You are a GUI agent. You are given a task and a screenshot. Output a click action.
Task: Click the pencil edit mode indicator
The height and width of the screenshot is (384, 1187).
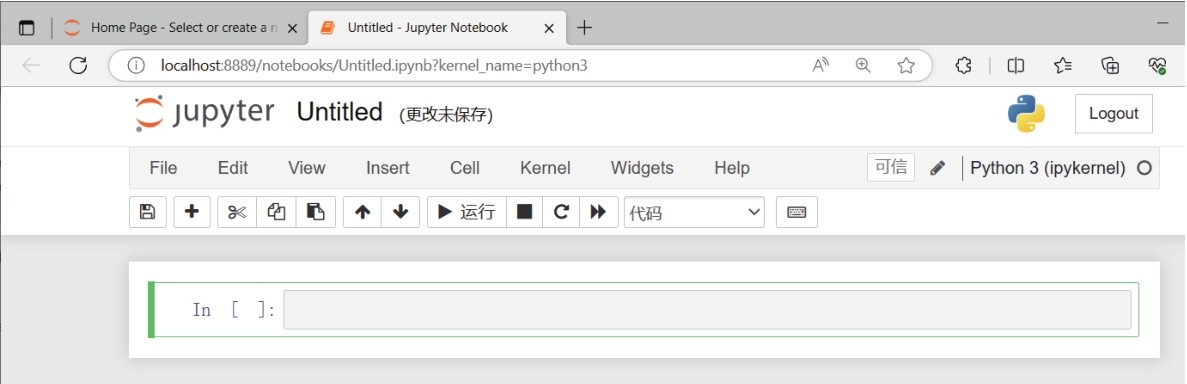point(938,167)
